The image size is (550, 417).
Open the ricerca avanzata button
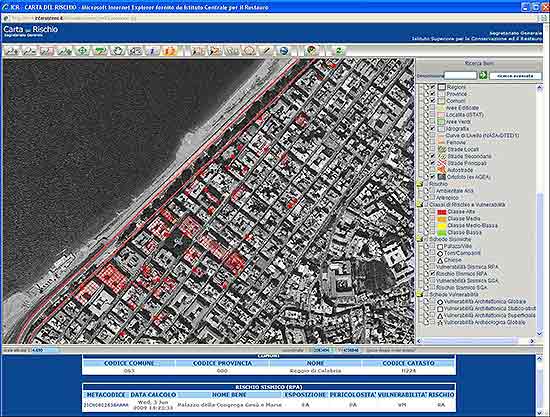515,75
